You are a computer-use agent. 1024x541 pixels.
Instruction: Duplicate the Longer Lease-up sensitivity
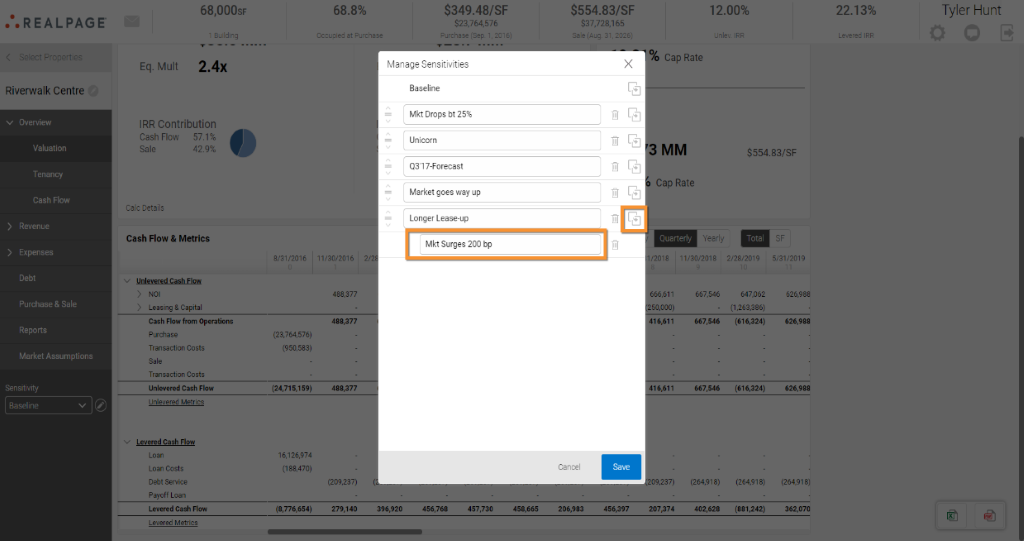[x=634, y=219]
